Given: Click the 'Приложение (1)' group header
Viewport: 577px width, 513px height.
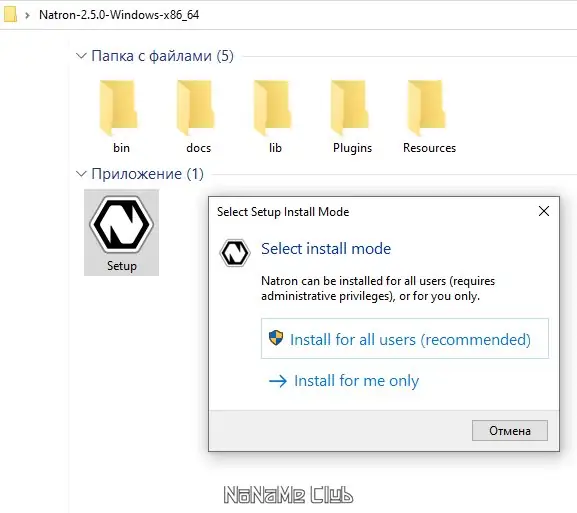Looking at the screenshot, I should tap(147, 174).
